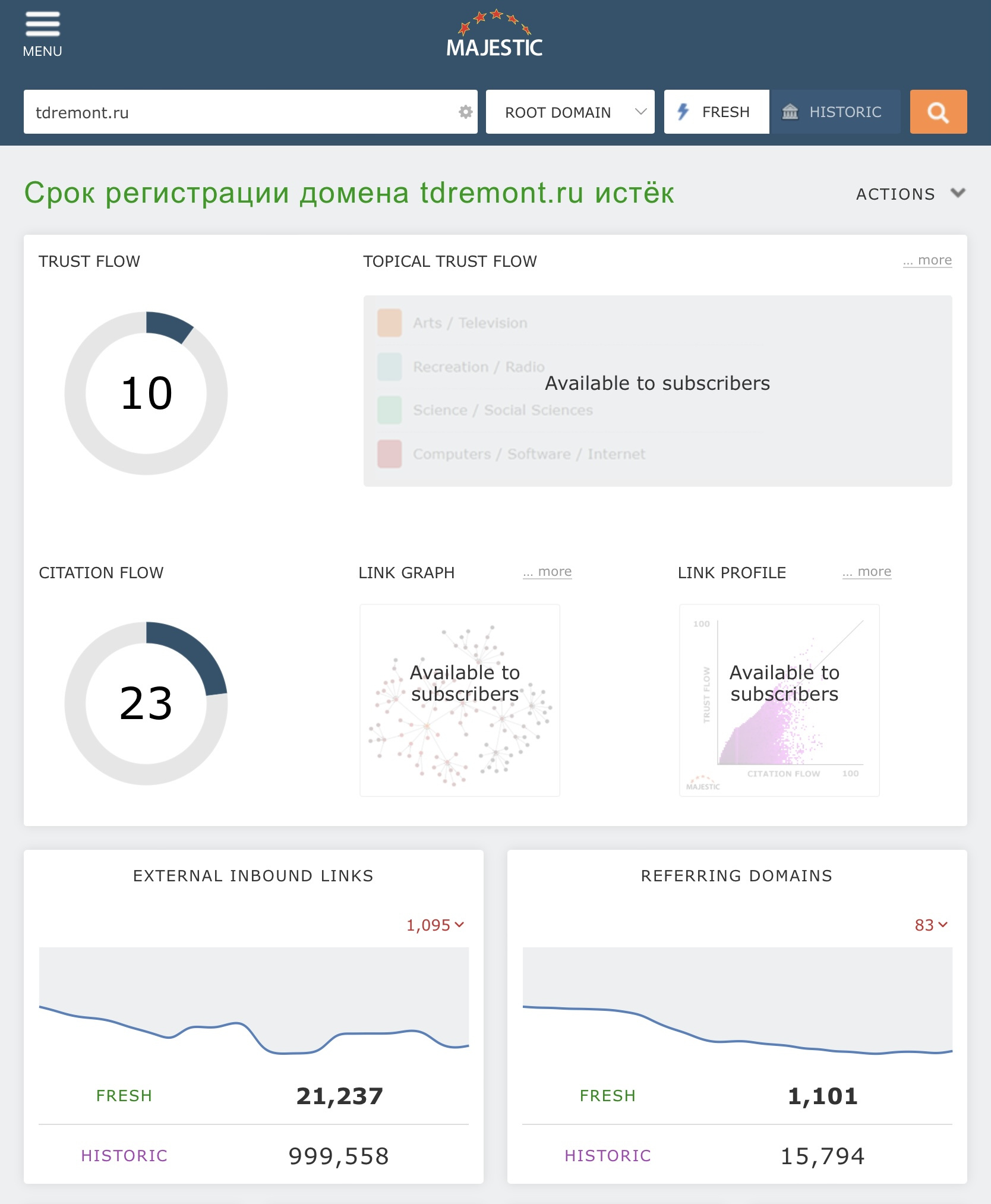Switch to the HISTORIC index toggle
Viewport: 991px width, 1204px height.
(x=835, y=112)
